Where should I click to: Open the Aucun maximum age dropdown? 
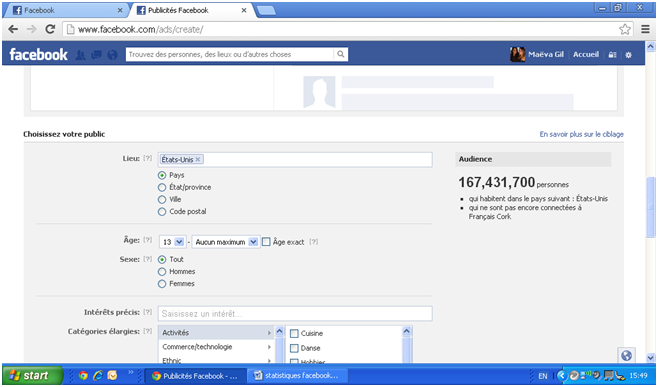pyautogui.click(x=226, y=242)
